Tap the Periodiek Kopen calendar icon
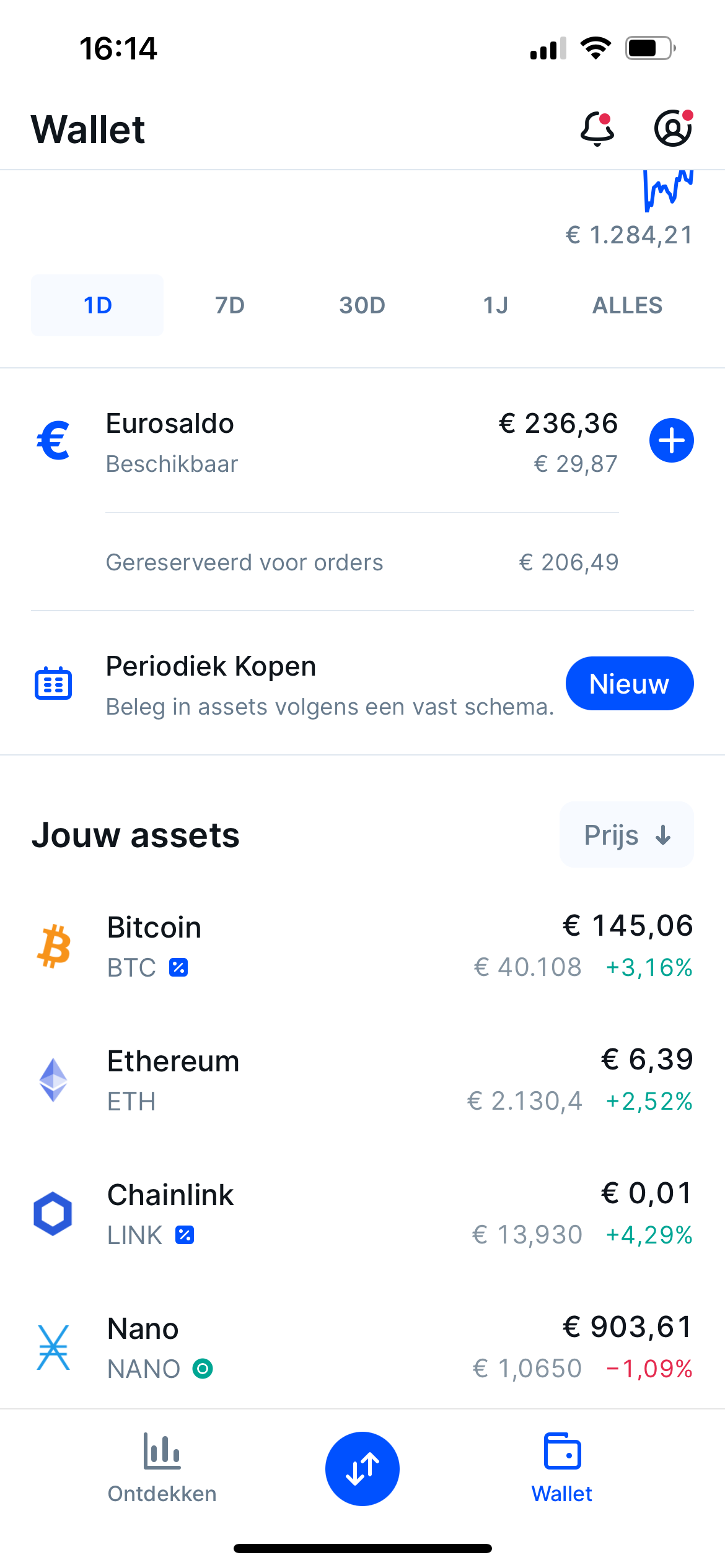 click(x=53, y=684)
